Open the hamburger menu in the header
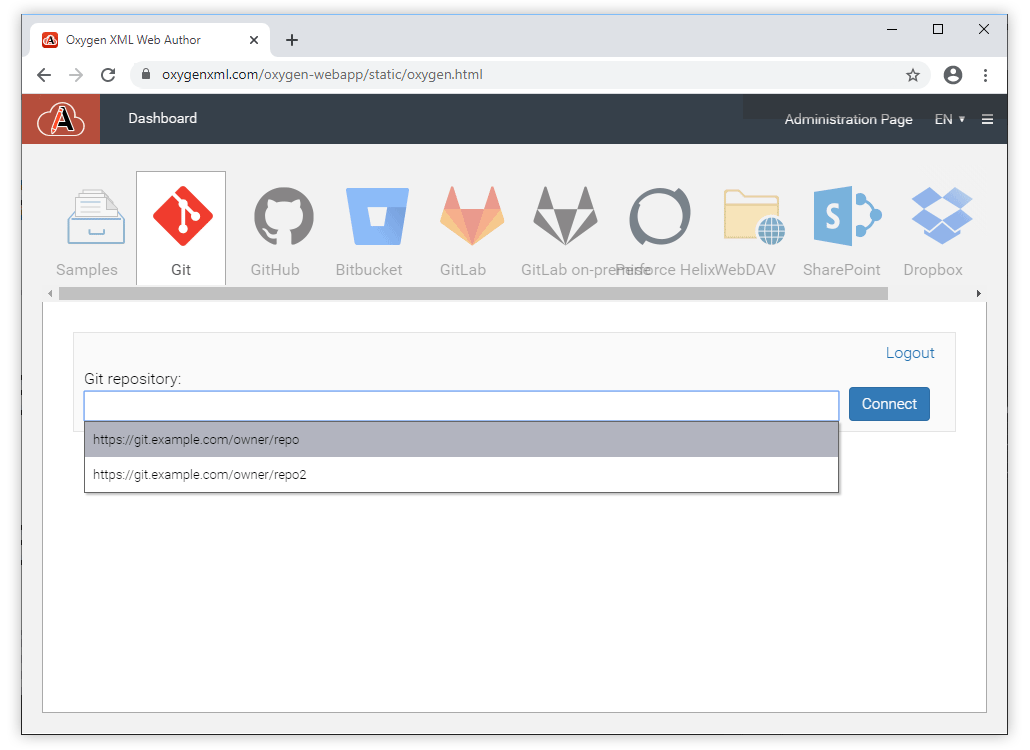 click(x=987, y=120)
